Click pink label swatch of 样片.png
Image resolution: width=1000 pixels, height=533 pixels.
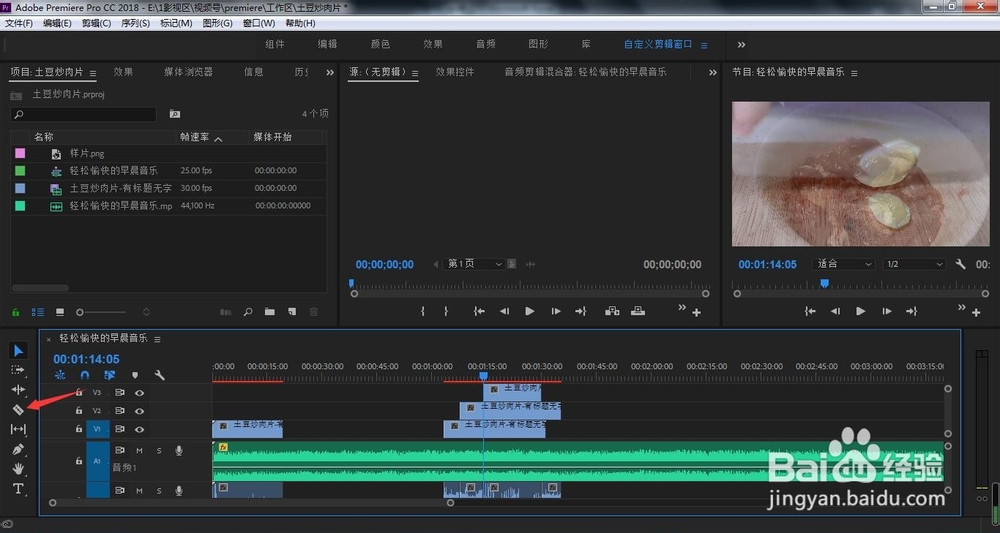coord(20,153)
